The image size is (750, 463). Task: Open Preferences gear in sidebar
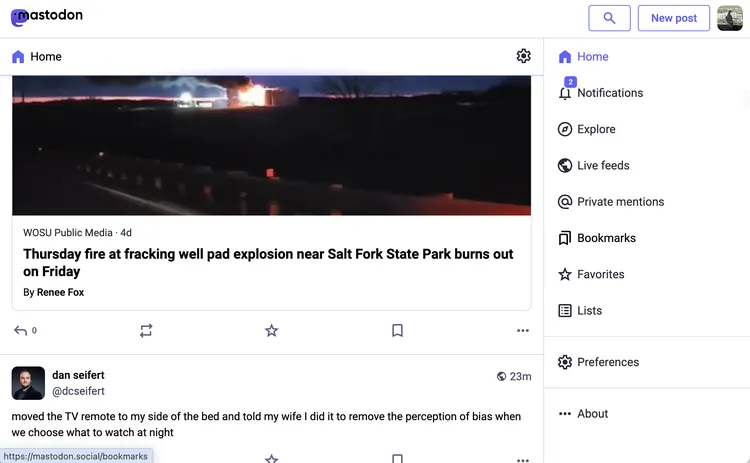point(607,362)
